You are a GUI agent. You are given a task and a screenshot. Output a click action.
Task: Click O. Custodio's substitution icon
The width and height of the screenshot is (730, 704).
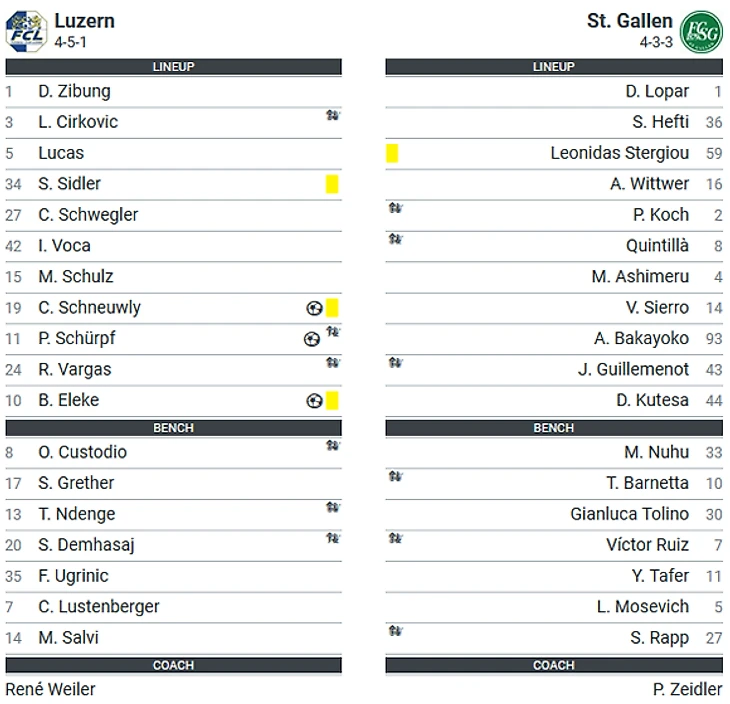click(x=332, y=446)
